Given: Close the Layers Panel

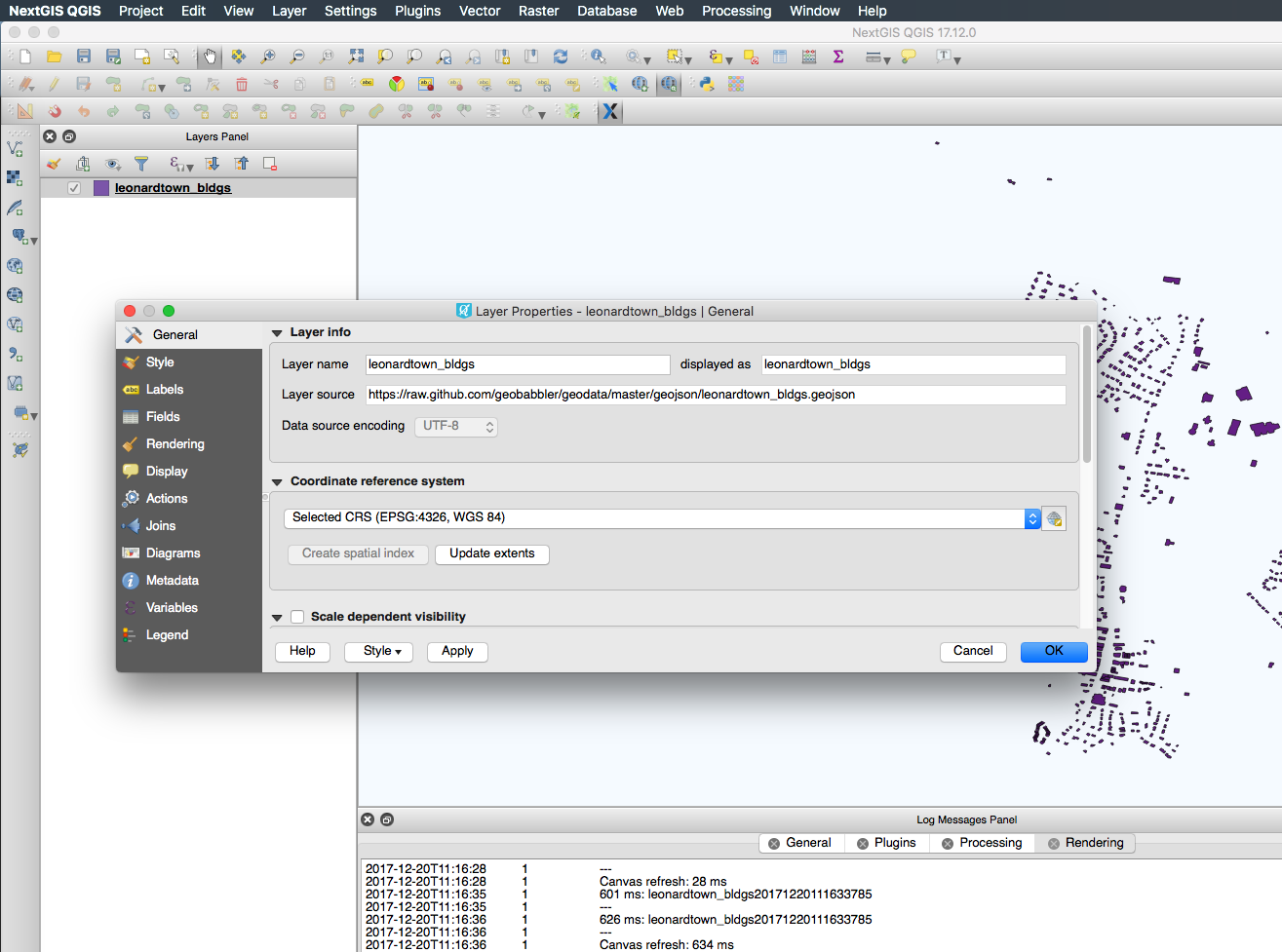Looking at the screenshot, I should coord(50,136).
